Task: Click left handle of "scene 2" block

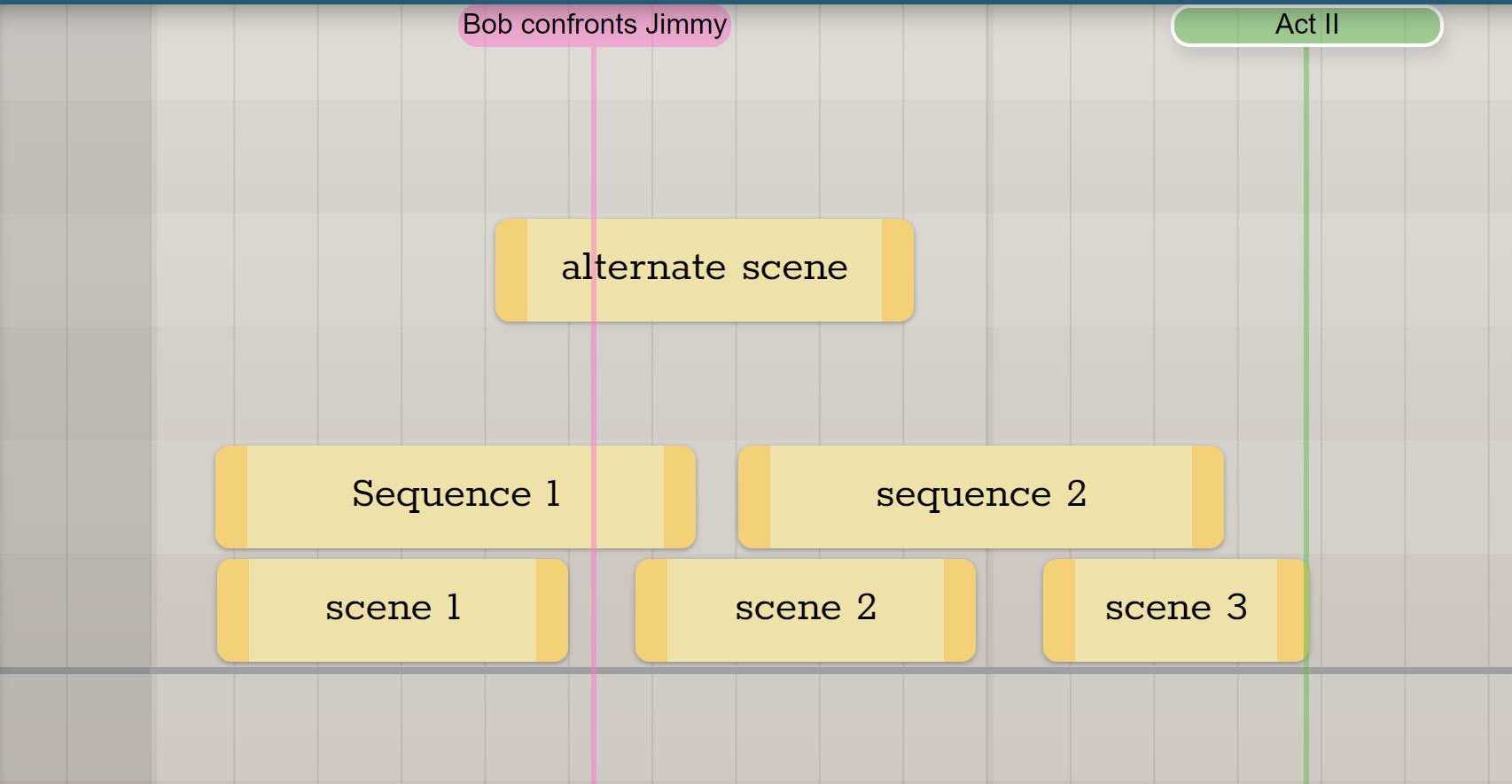Action: tap(651, 610)
